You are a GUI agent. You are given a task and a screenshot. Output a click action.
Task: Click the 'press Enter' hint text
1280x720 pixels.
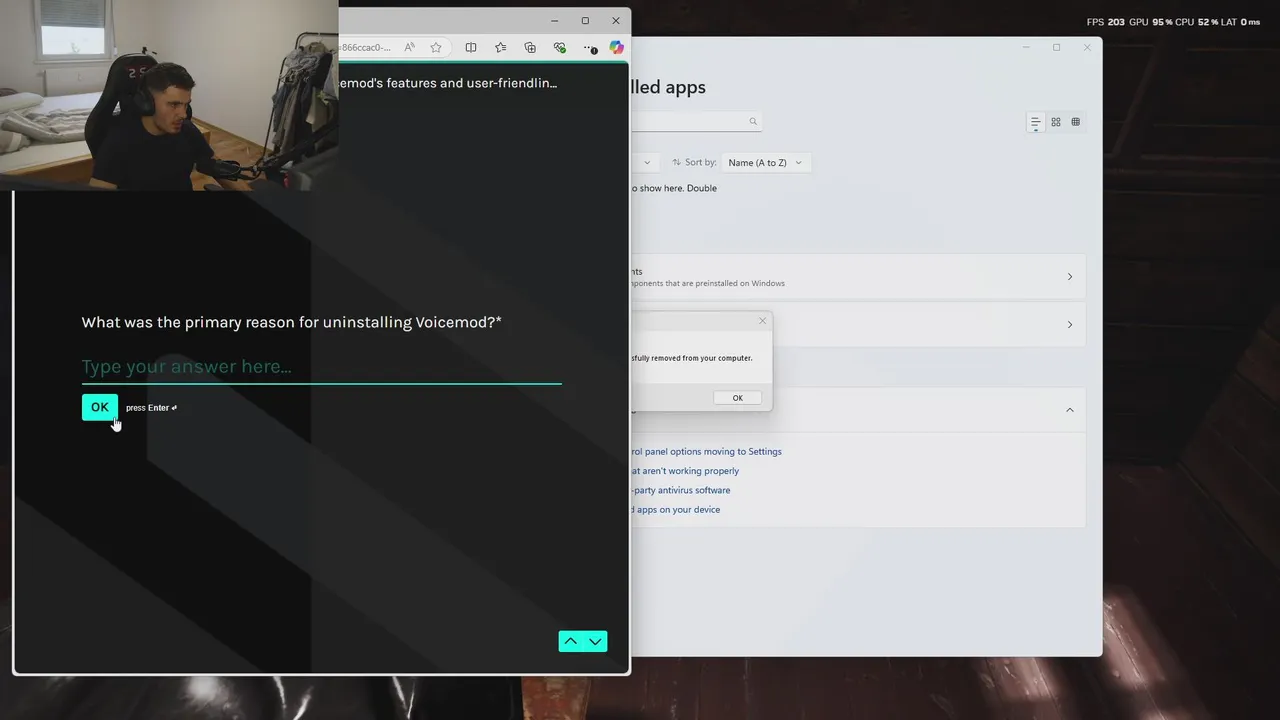point(151,408)
